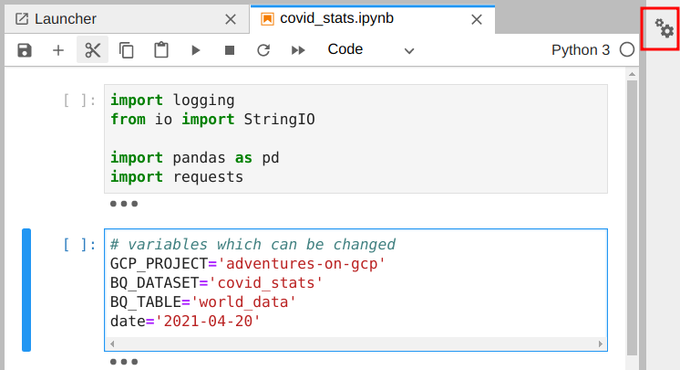The height and width of the screenshot is (370, 680).
Task: Click the GCP_PROJECT line in the variables cell
Action: 248,264
